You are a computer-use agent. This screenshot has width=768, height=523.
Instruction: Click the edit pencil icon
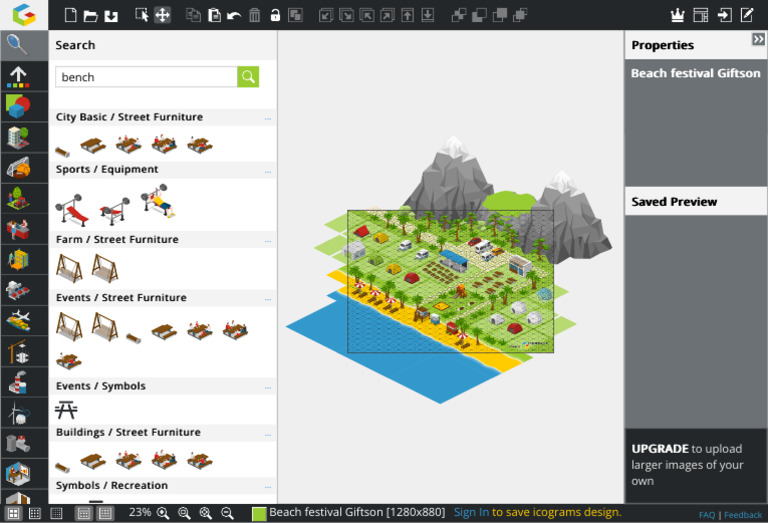coord(747,15)
